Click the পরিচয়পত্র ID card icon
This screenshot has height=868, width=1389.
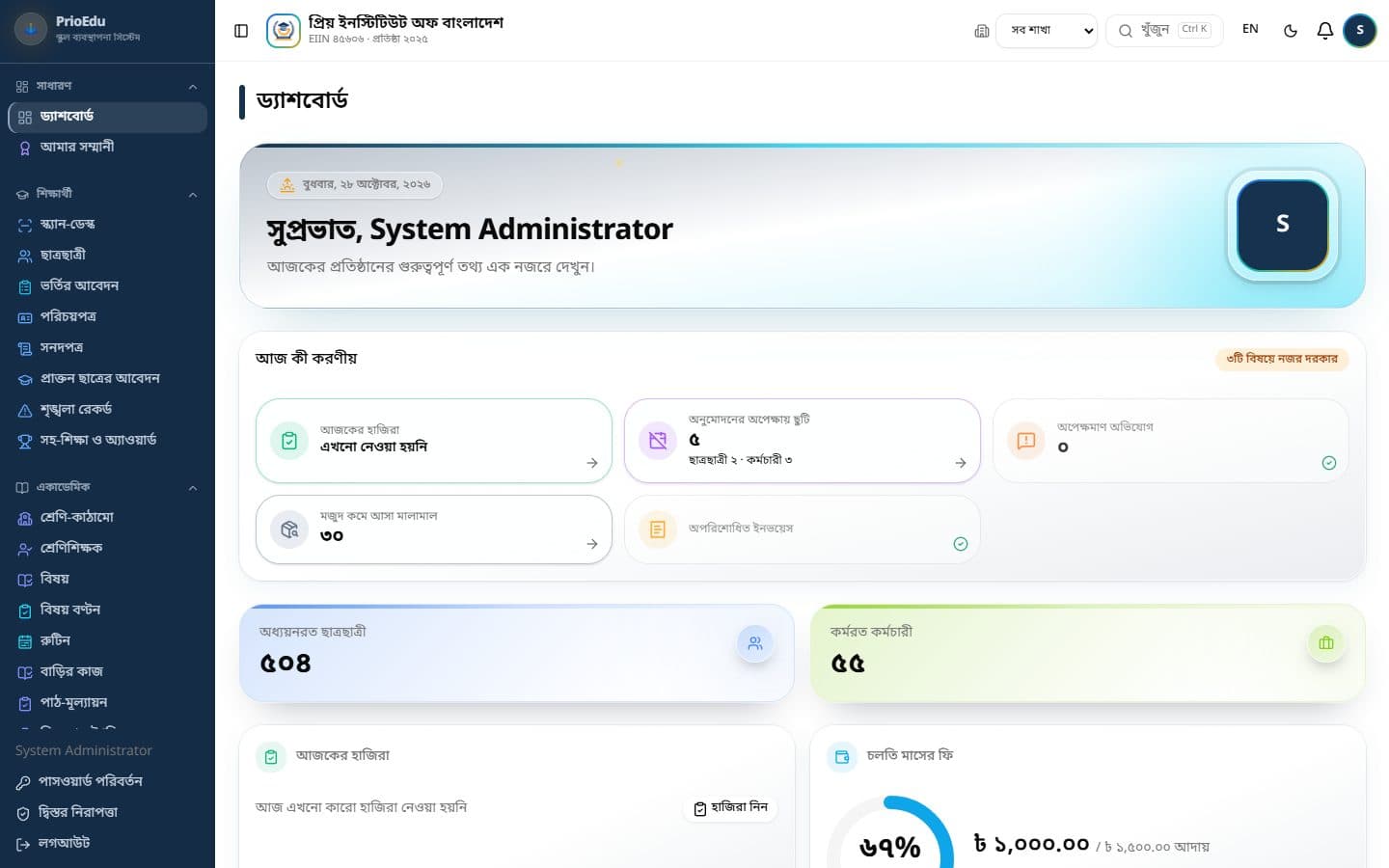(x=25, y=317)
